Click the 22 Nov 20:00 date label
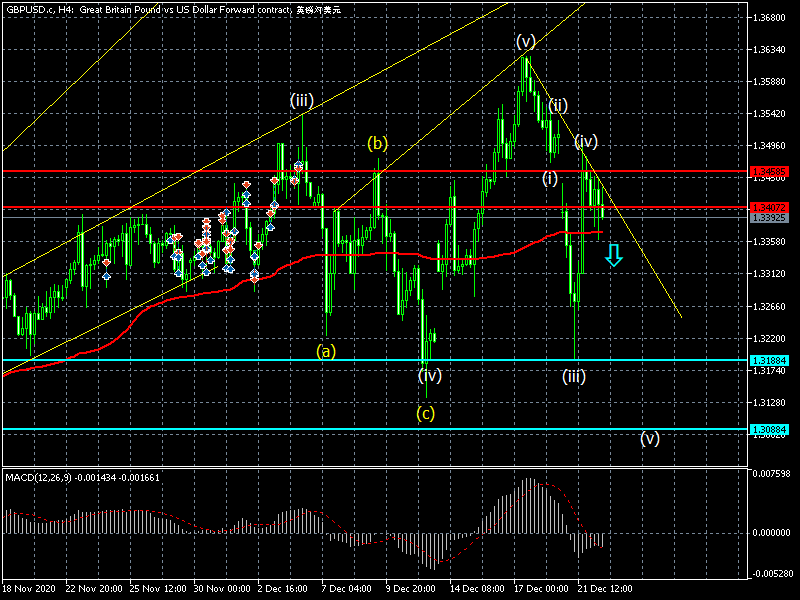Screen dimensions: 800x600 94,588
